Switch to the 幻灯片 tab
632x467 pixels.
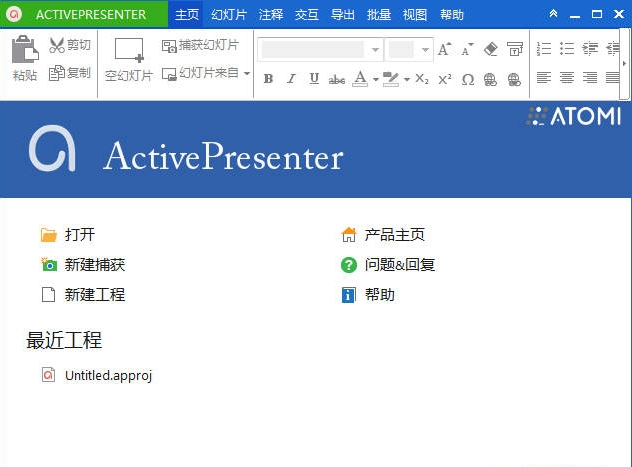click(229, 15)
